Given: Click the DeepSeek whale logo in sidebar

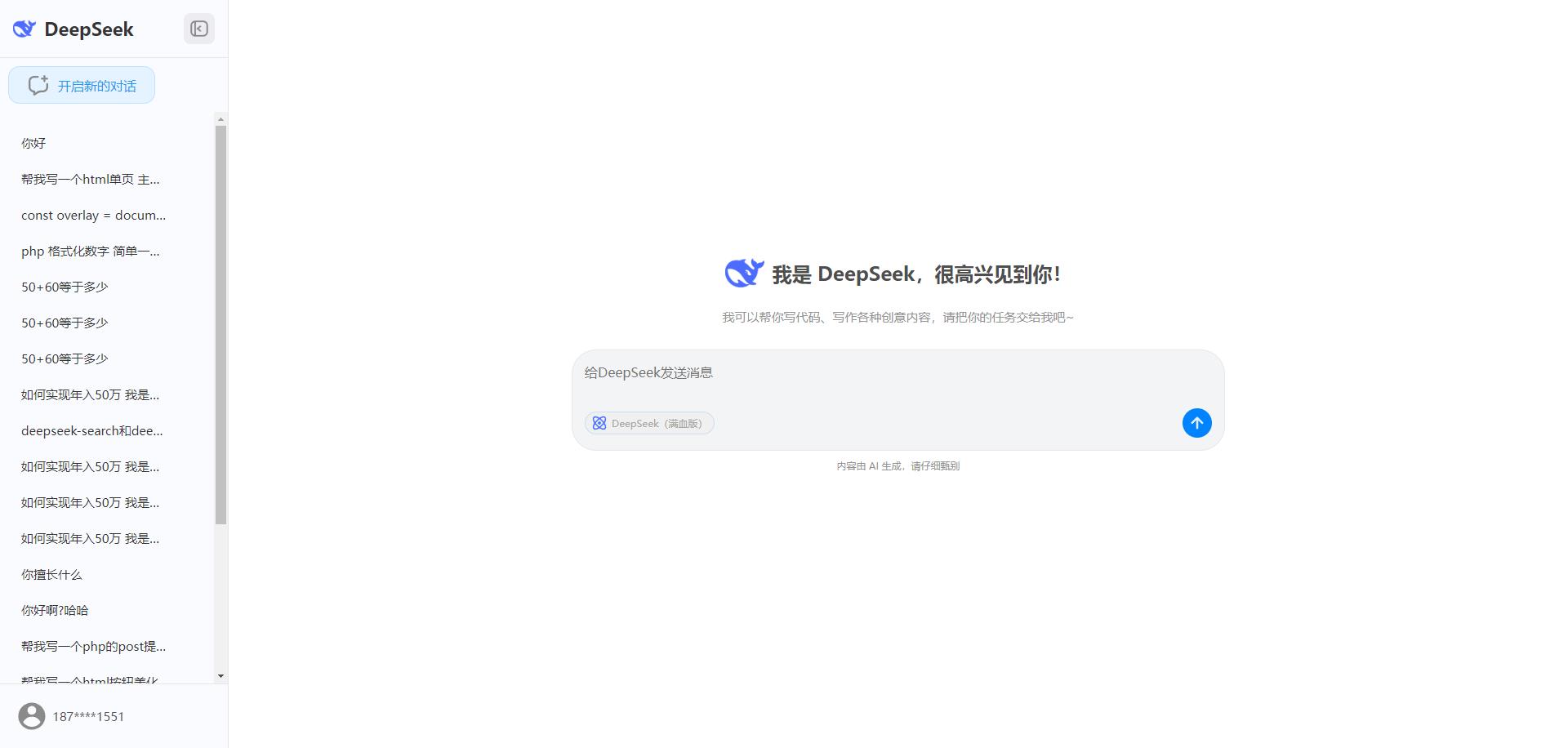Looking at the screenshot, I should [x=24, y=29].
